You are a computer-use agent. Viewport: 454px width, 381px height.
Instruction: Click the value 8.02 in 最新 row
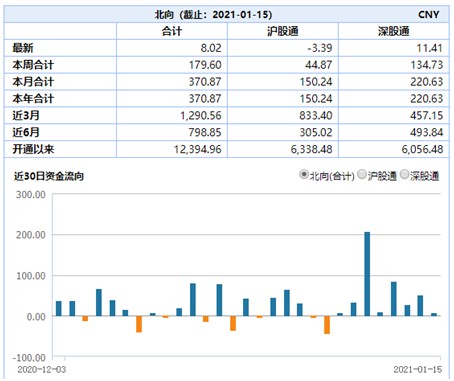point(211,48)
